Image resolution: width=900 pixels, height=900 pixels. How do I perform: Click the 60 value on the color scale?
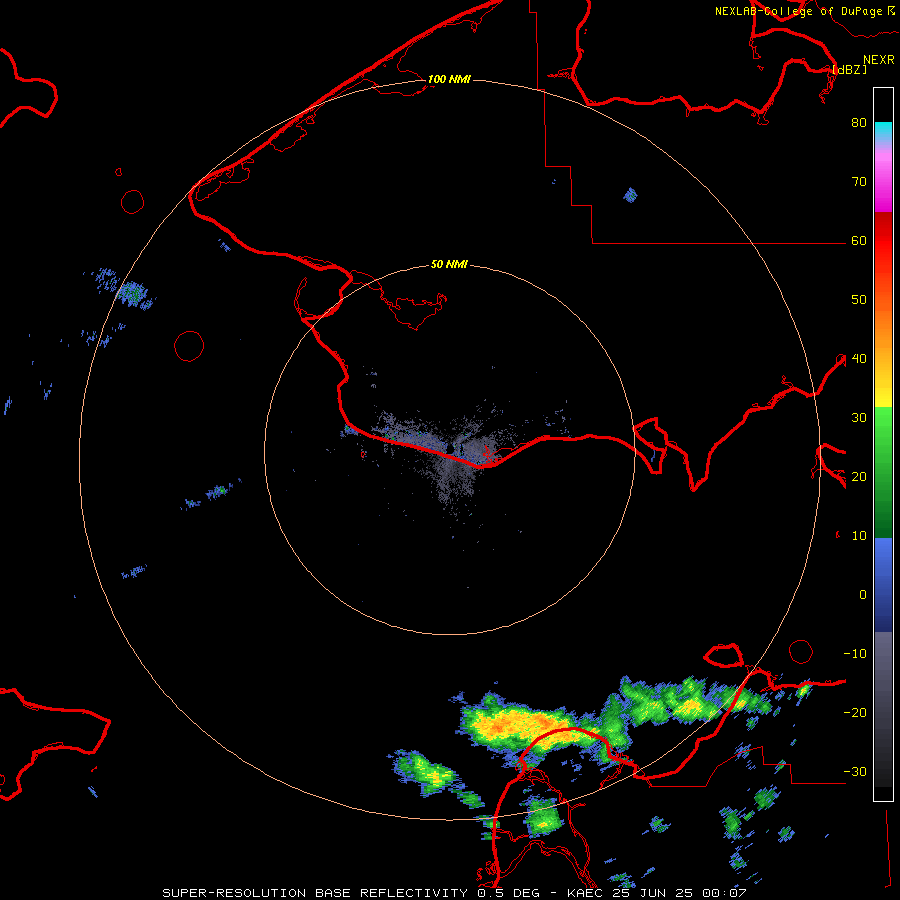pos(859,241)
